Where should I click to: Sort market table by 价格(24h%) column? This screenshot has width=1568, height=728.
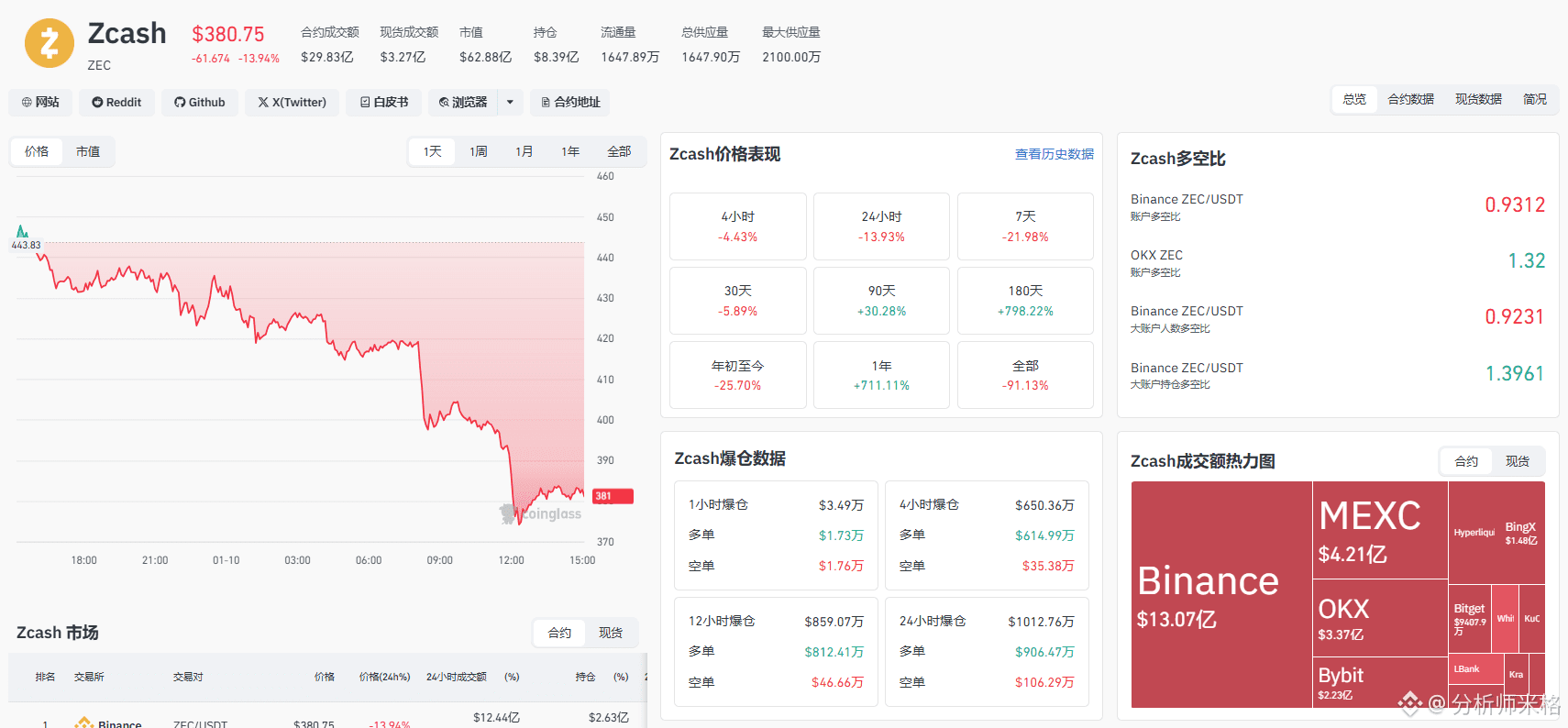(384, 677)
